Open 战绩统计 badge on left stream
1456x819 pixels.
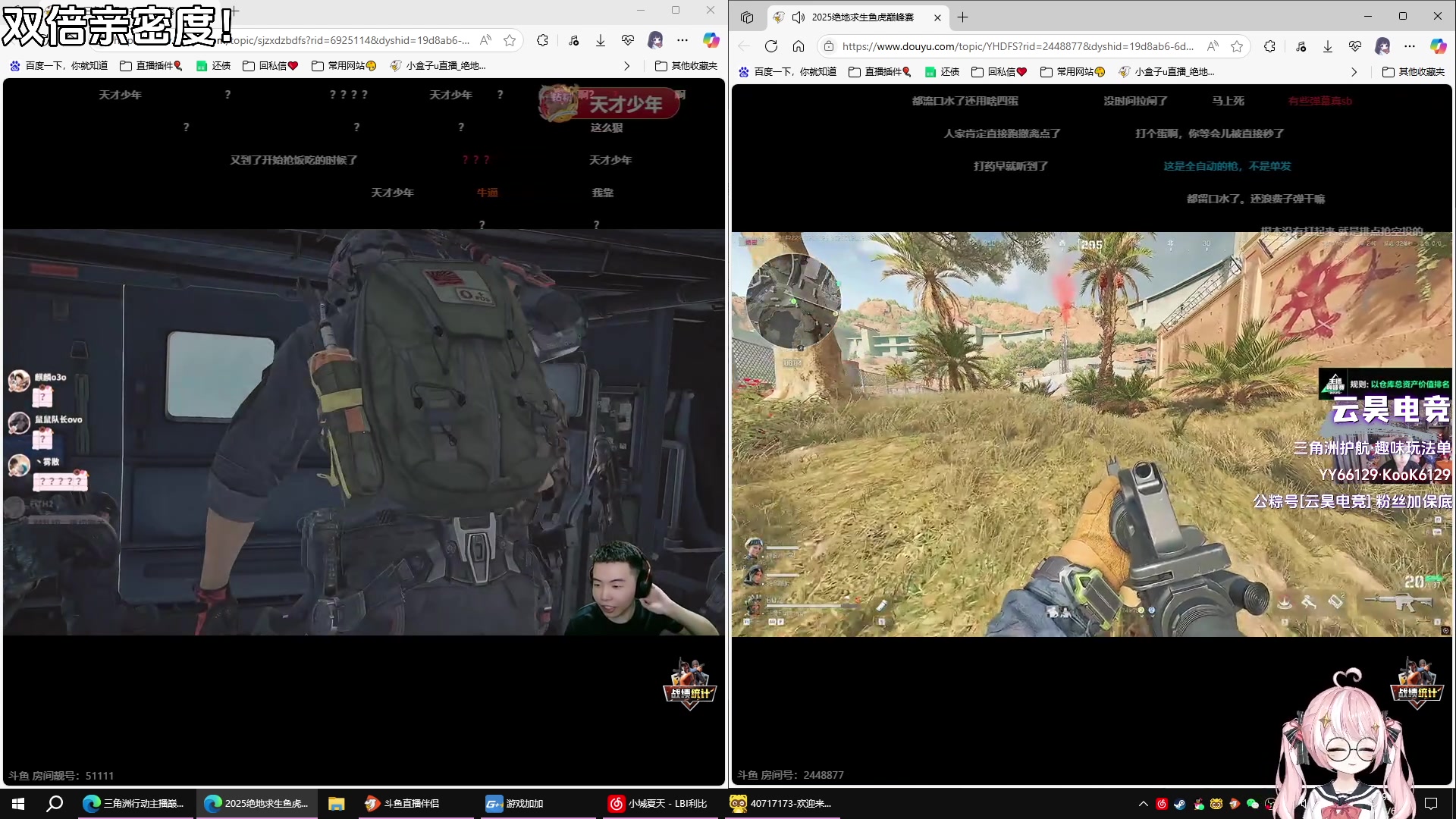(x=689, y=684)
